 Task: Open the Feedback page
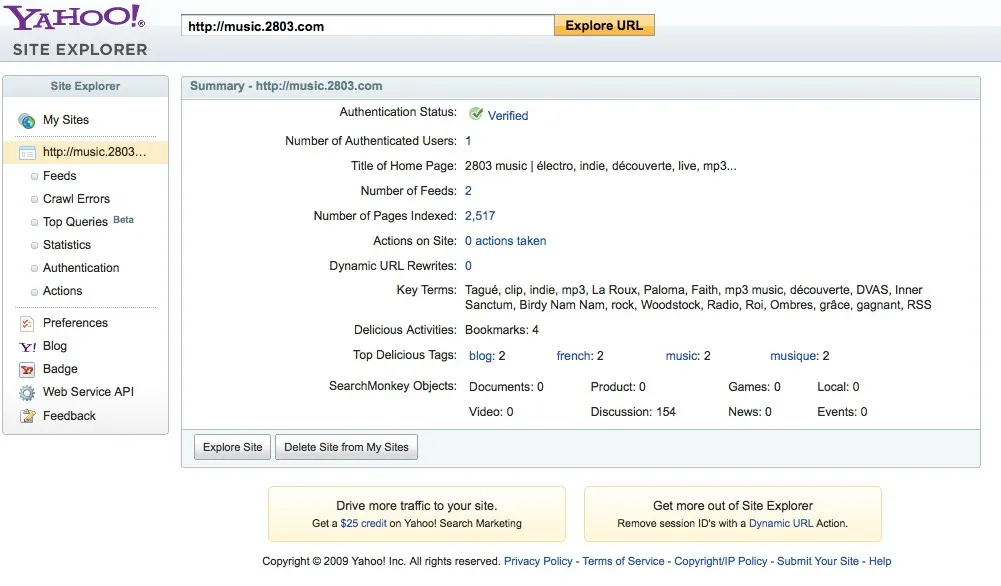tap(69, 416)
